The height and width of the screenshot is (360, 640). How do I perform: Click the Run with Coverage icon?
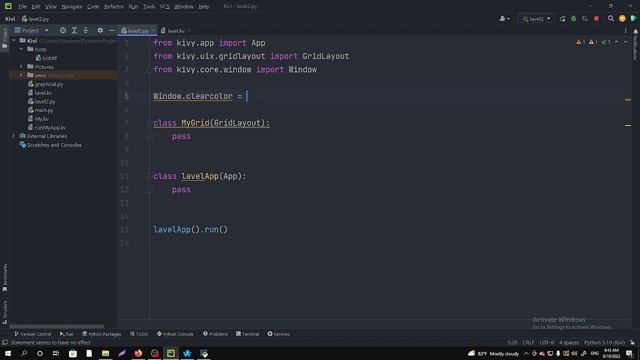click(x=585, y=19)
